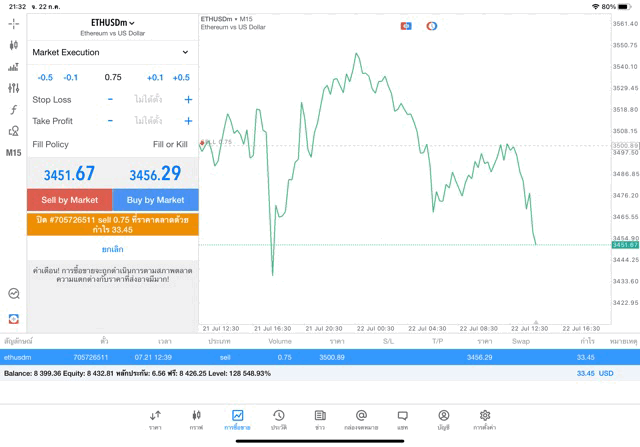The image size is (640, 447).
Task: Open chart type candlestick icon in sidebar
Action: [x=13, y=45]
